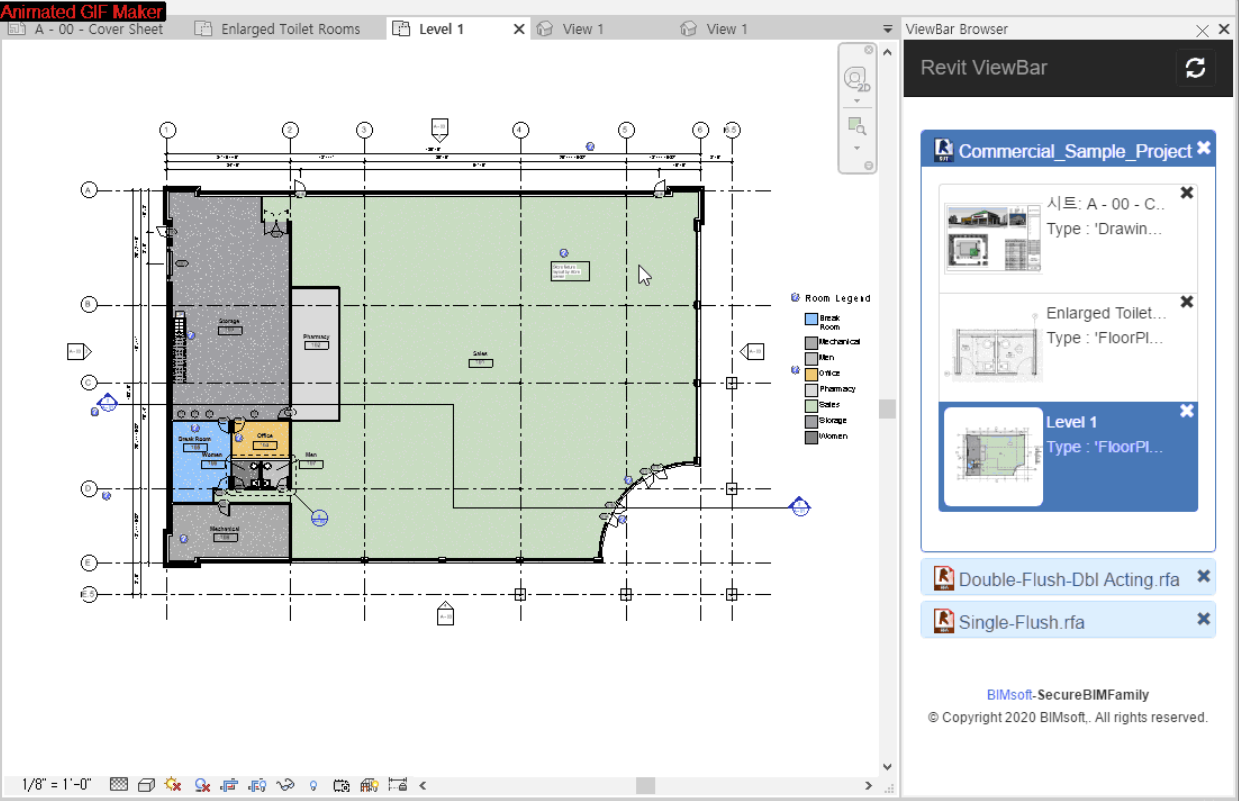
Task: Click the Office orange swatch in Room Legend
Action: [x=811, y=373]
